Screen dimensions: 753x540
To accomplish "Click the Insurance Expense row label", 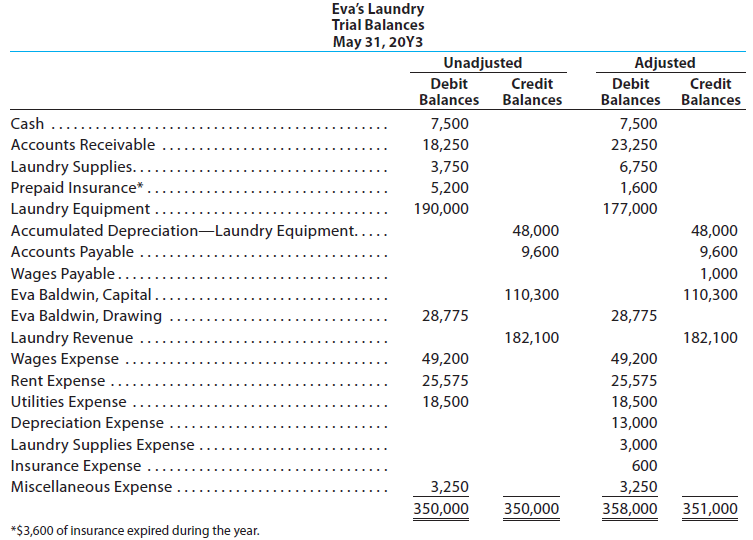I will [x=76, y=466].
